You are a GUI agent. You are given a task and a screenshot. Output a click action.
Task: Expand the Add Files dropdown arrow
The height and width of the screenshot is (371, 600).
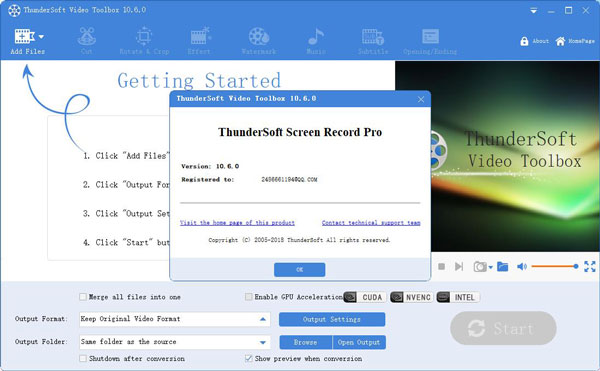(41, 37)
